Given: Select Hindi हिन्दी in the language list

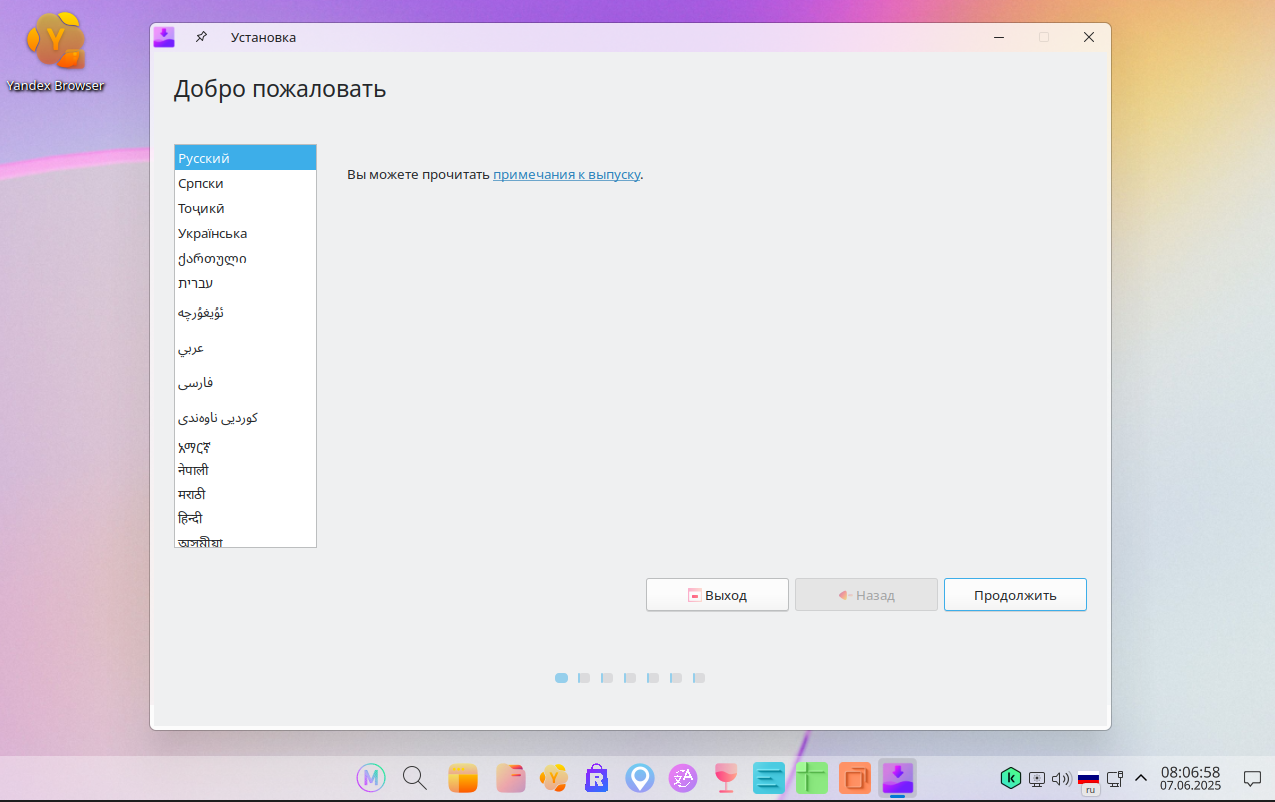Looking at the screenshot, I should tap(245, 518).
